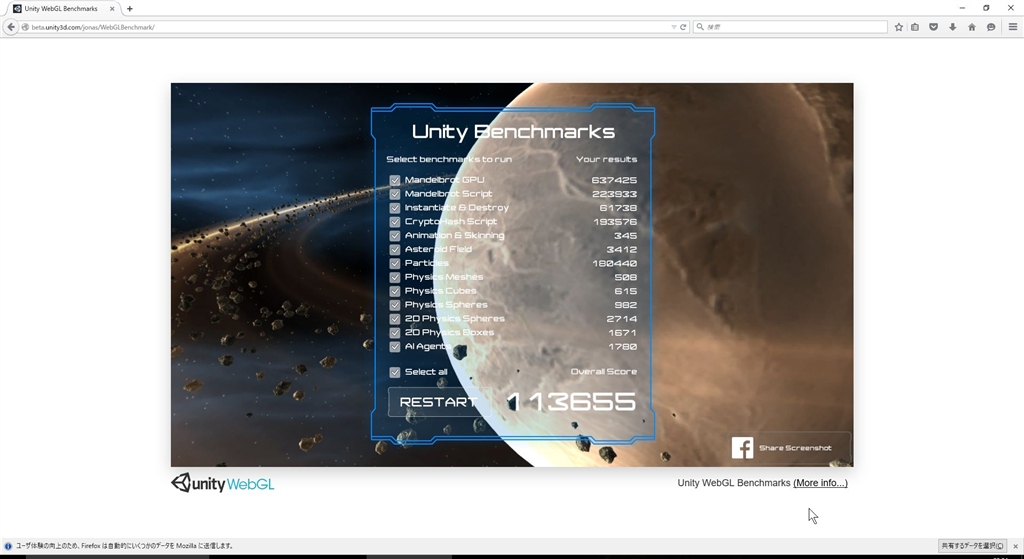
Task: Click the Unity Benchmarks heading
Action: click(513, 132)
